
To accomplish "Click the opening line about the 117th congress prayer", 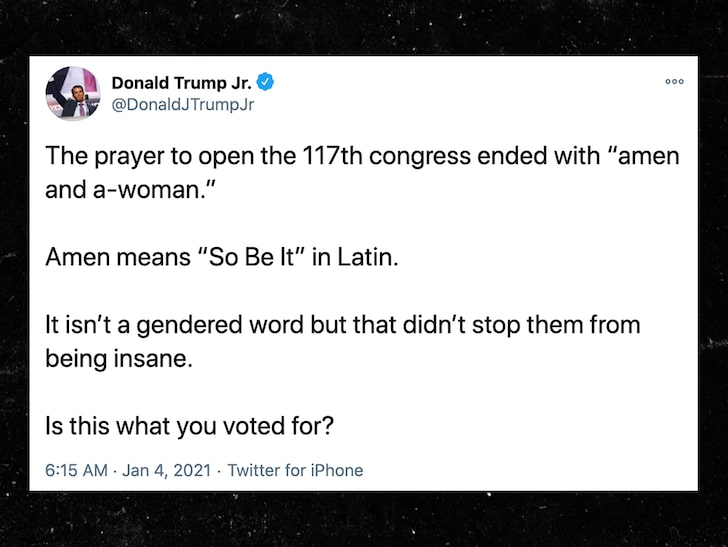I will (362, 156).
